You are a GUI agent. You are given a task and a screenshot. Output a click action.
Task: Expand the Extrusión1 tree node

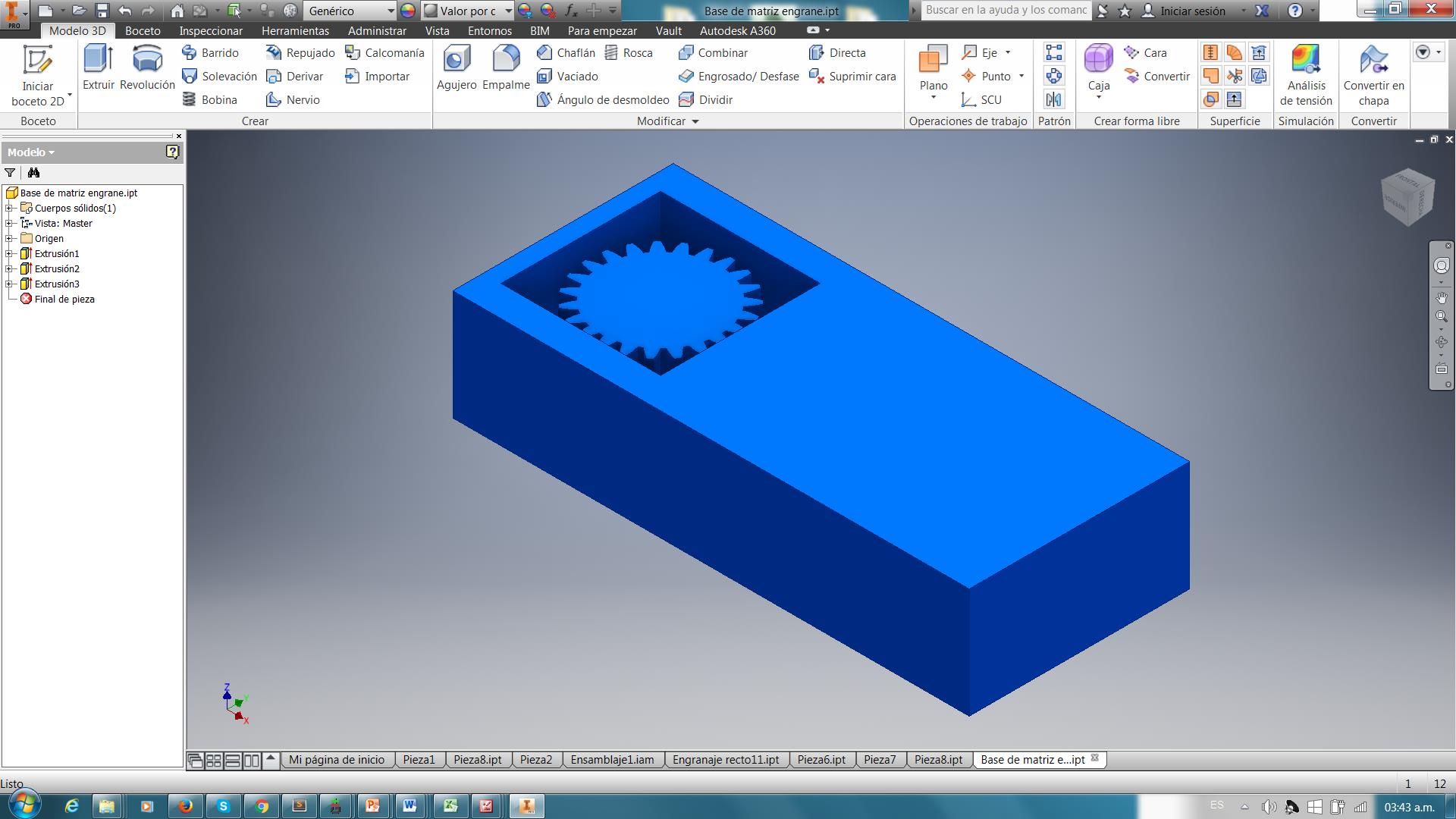(10, 253)
